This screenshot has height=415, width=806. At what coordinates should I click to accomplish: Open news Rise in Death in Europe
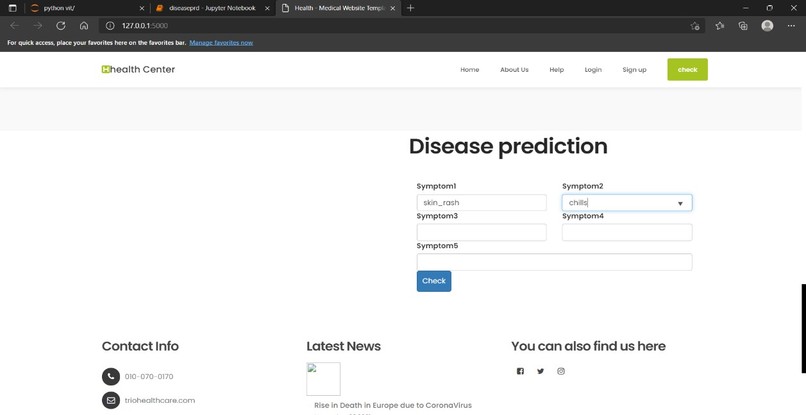[393, 405]
